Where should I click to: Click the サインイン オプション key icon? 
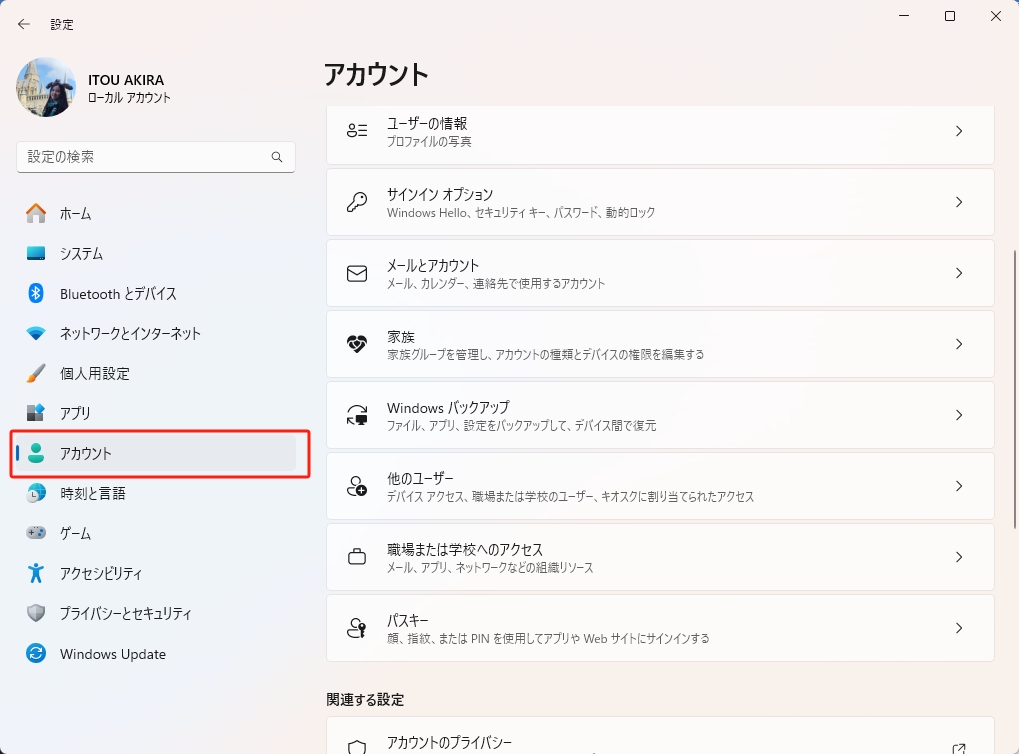[x=356, y=201]
